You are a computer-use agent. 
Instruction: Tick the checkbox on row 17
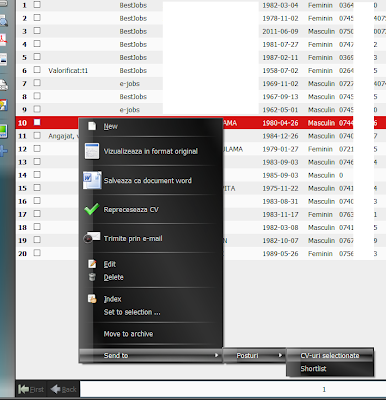[x=37, y=214]
